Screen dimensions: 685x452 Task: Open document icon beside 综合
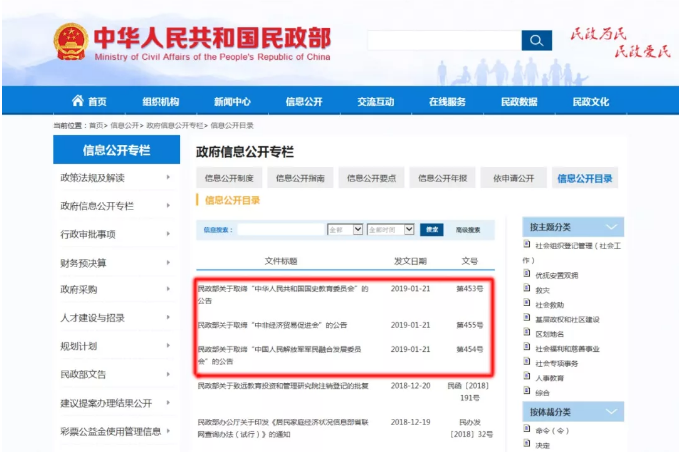(x=527, y=390)
